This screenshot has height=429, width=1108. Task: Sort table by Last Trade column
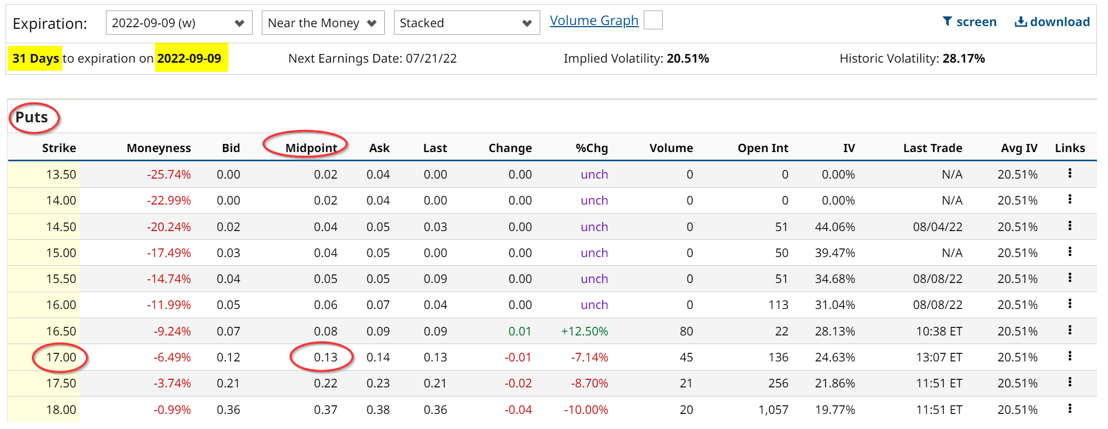coord(932,148)
